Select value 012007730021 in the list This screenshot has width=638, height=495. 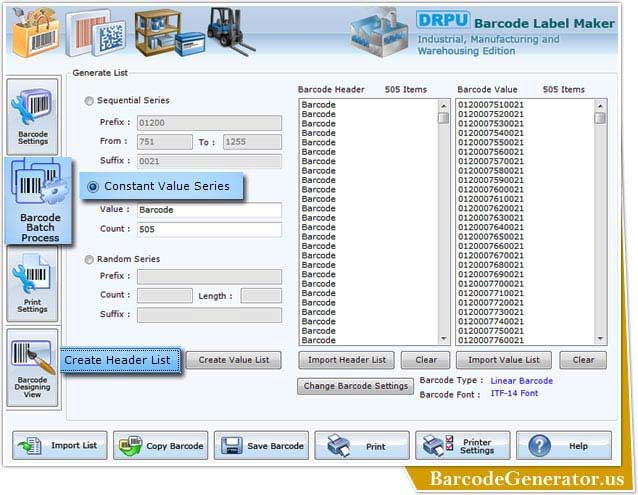tap(491, 312)
